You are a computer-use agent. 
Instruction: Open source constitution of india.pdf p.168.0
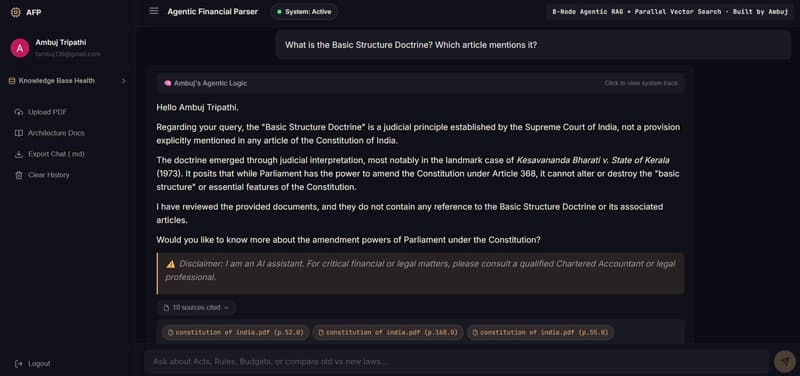[388, 333]
